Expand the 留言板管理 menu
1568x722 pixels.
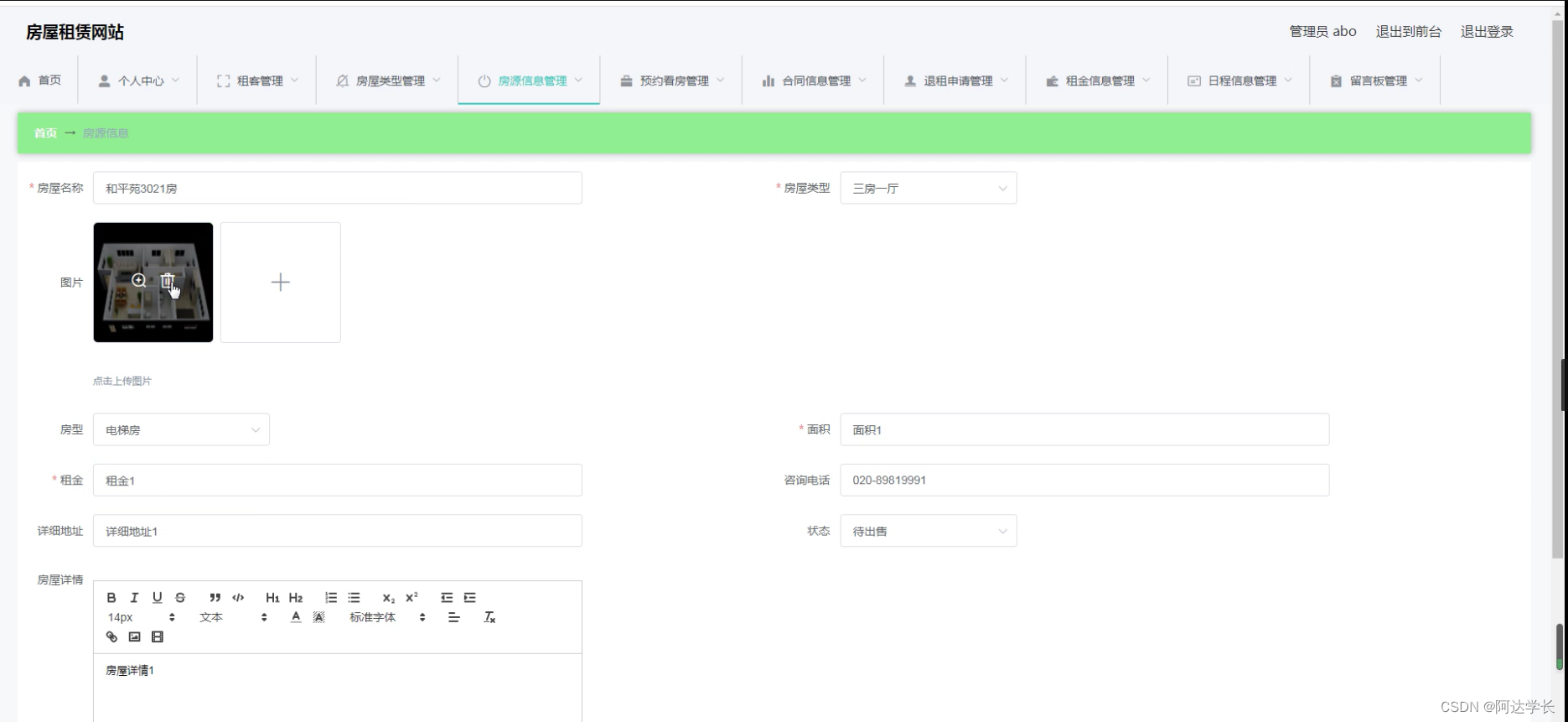click(1375, 81)
